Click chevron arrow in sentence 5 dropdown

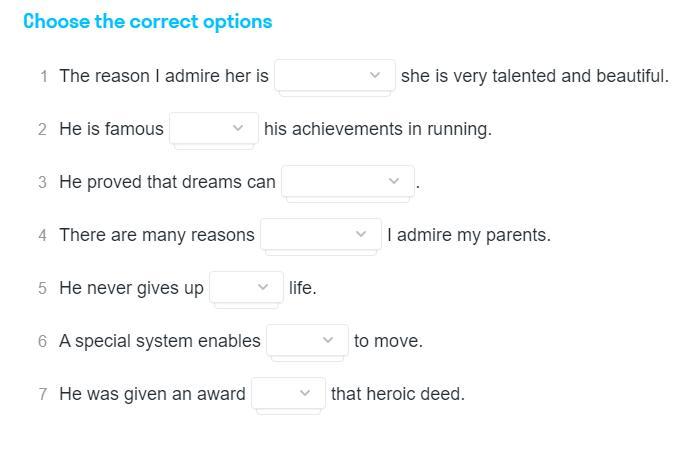(263, 287)
